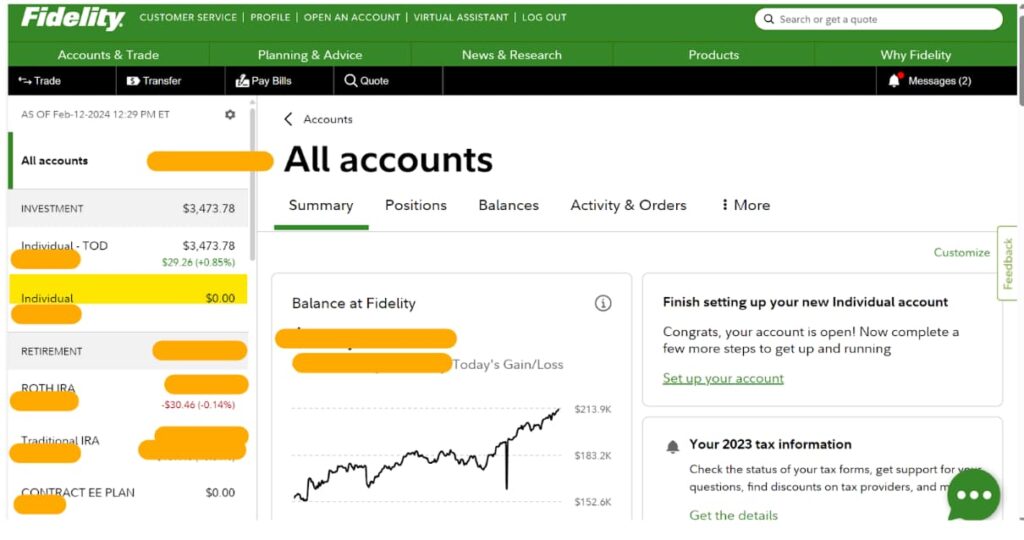Click the Accounts breadcrumb text
This screenshot has height=540, width=1024.
328,119
